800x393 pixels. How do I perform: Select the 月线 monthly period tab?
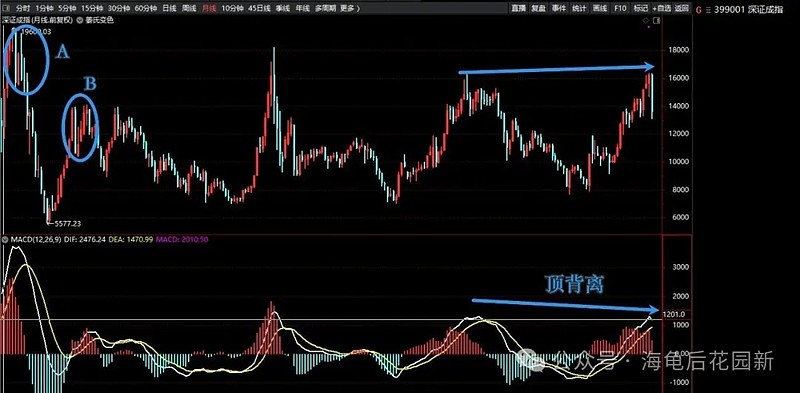209,8
